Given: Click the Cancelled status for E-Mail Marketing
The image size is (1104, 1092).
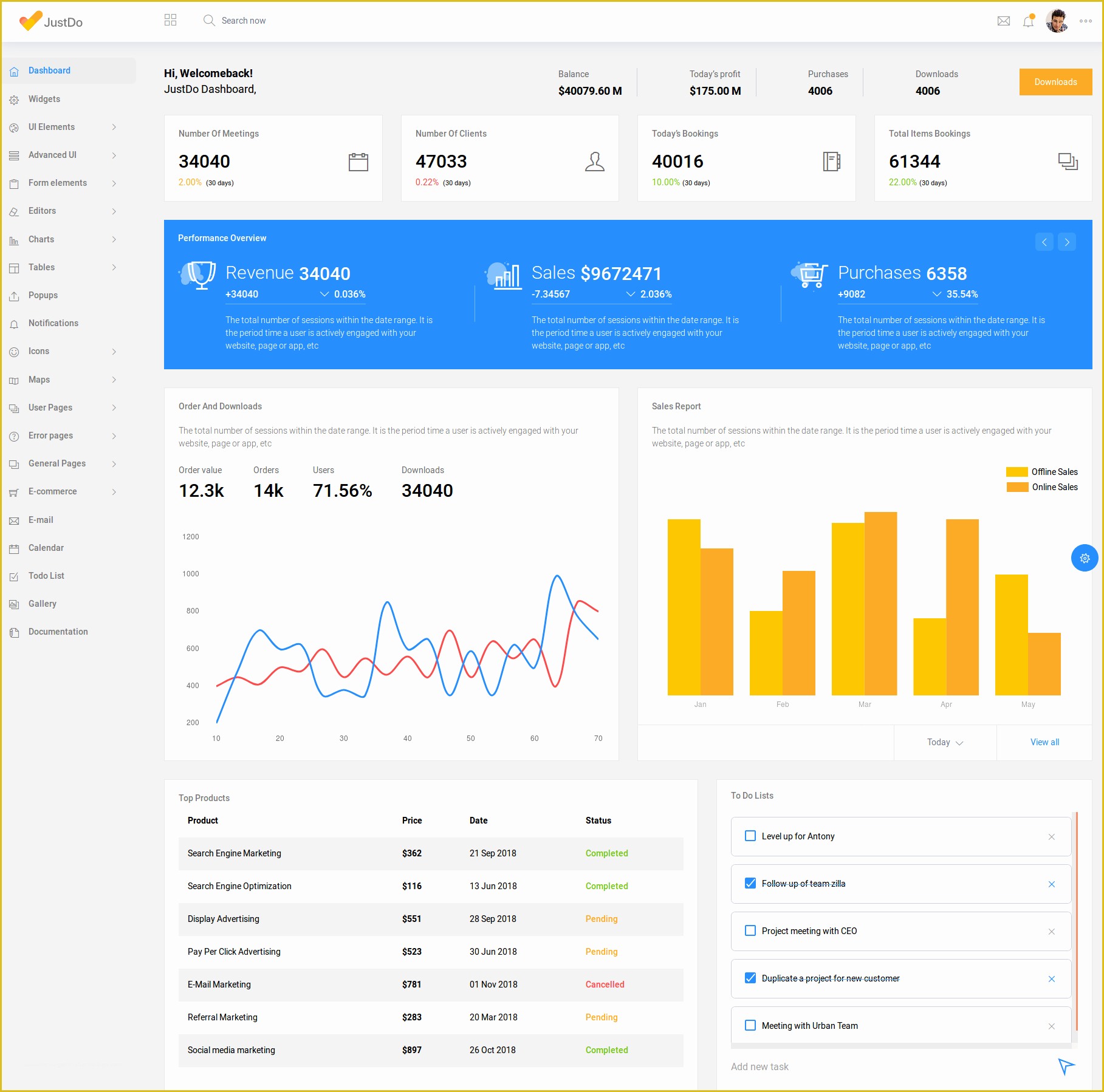Looking at the screenshot, I should coord(605,985).
